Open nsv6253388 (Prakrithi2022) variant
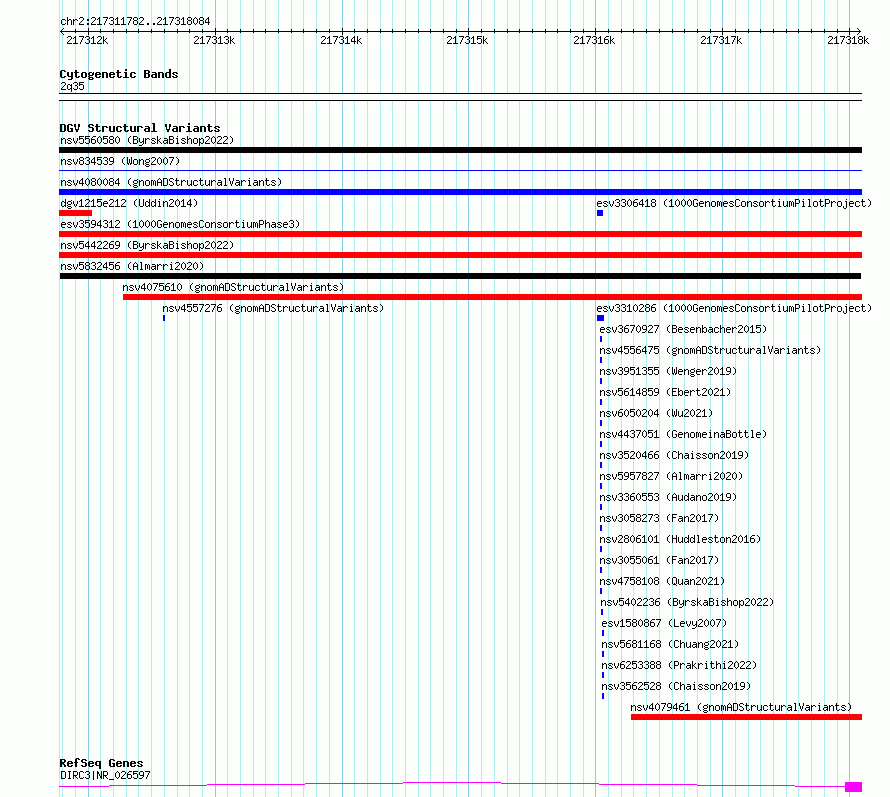Viewport: 890px width, 797px height. point(679,665)
